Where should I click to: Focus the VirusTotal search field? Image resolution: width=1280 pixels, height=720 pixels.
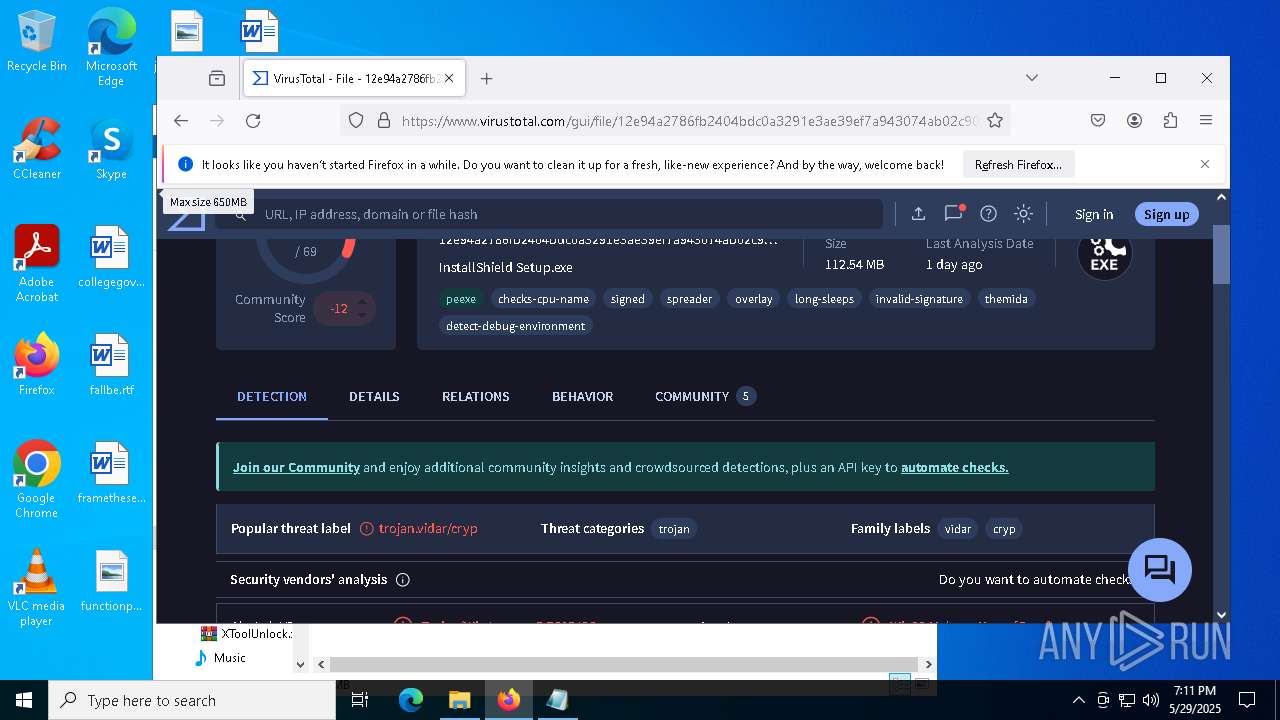coord(549,214)
